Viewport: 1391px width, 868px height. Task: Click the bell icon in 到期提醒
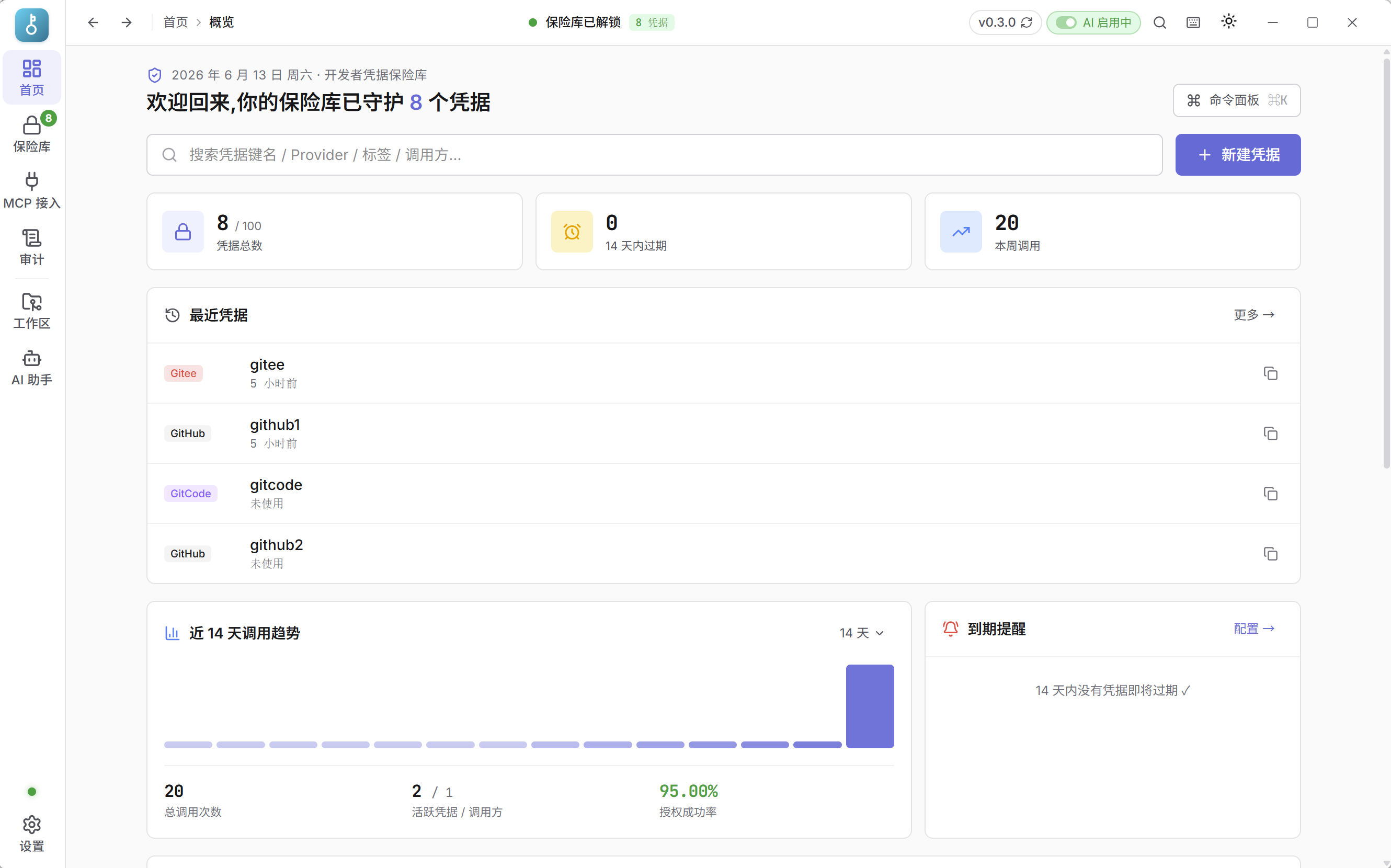pyautogui.click(x=950, y=629)
